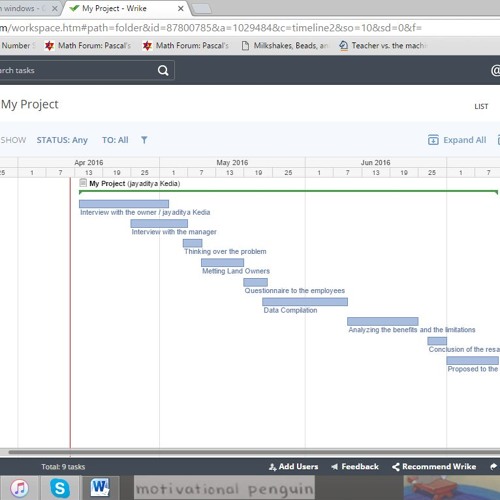Select the Data Compilation task bar

coord(305,302)
